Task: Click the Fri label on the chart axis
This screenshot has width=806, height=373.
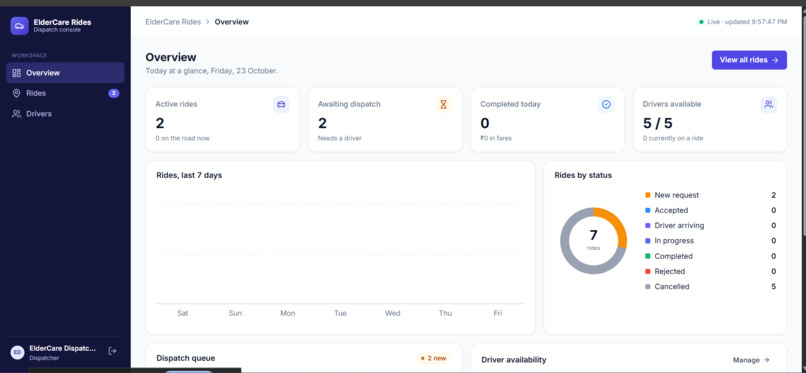Action: pos(498,313)
